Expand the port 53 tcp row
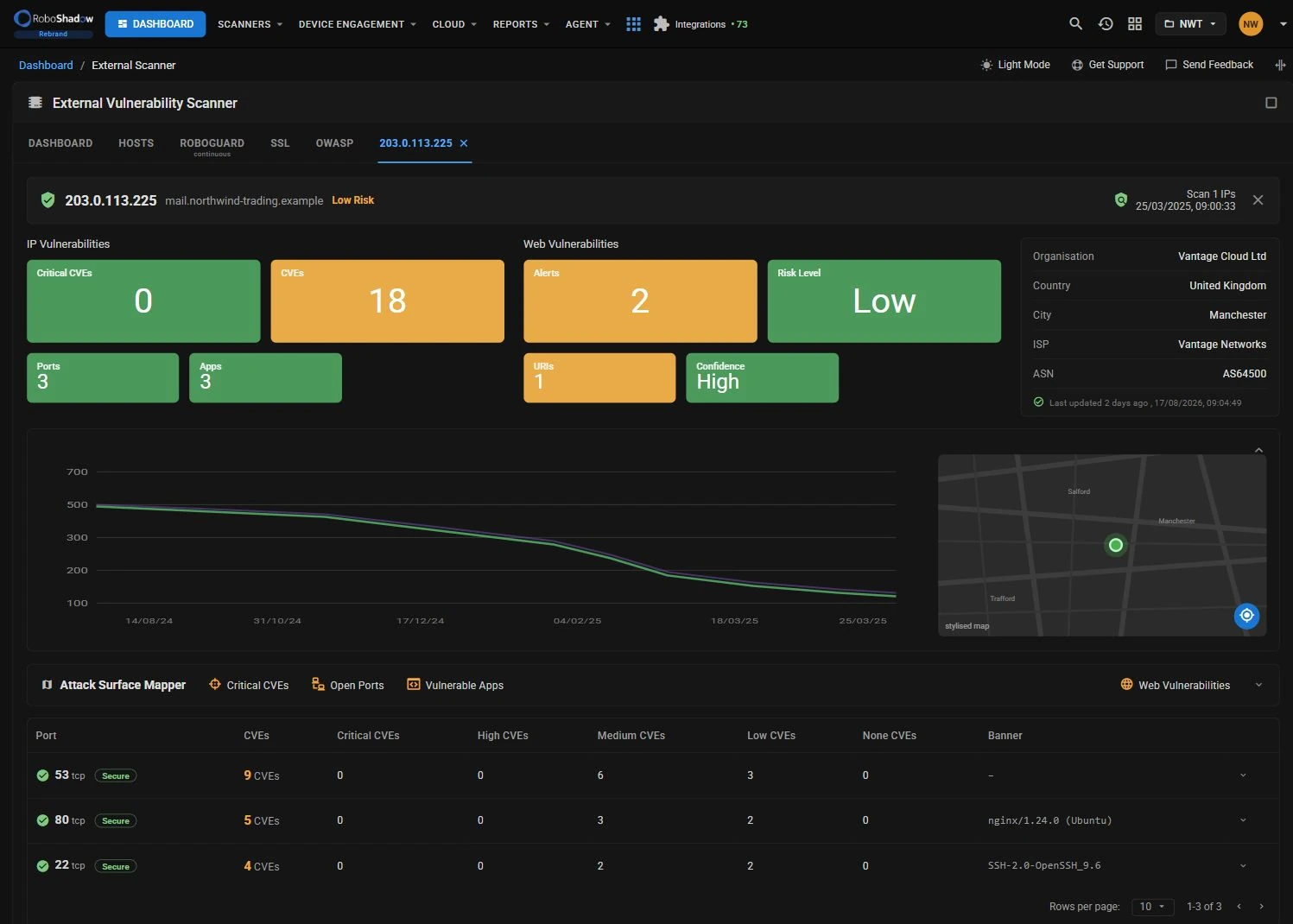This screenshot has height=924, width=1293. click(x=1243, y=775)
